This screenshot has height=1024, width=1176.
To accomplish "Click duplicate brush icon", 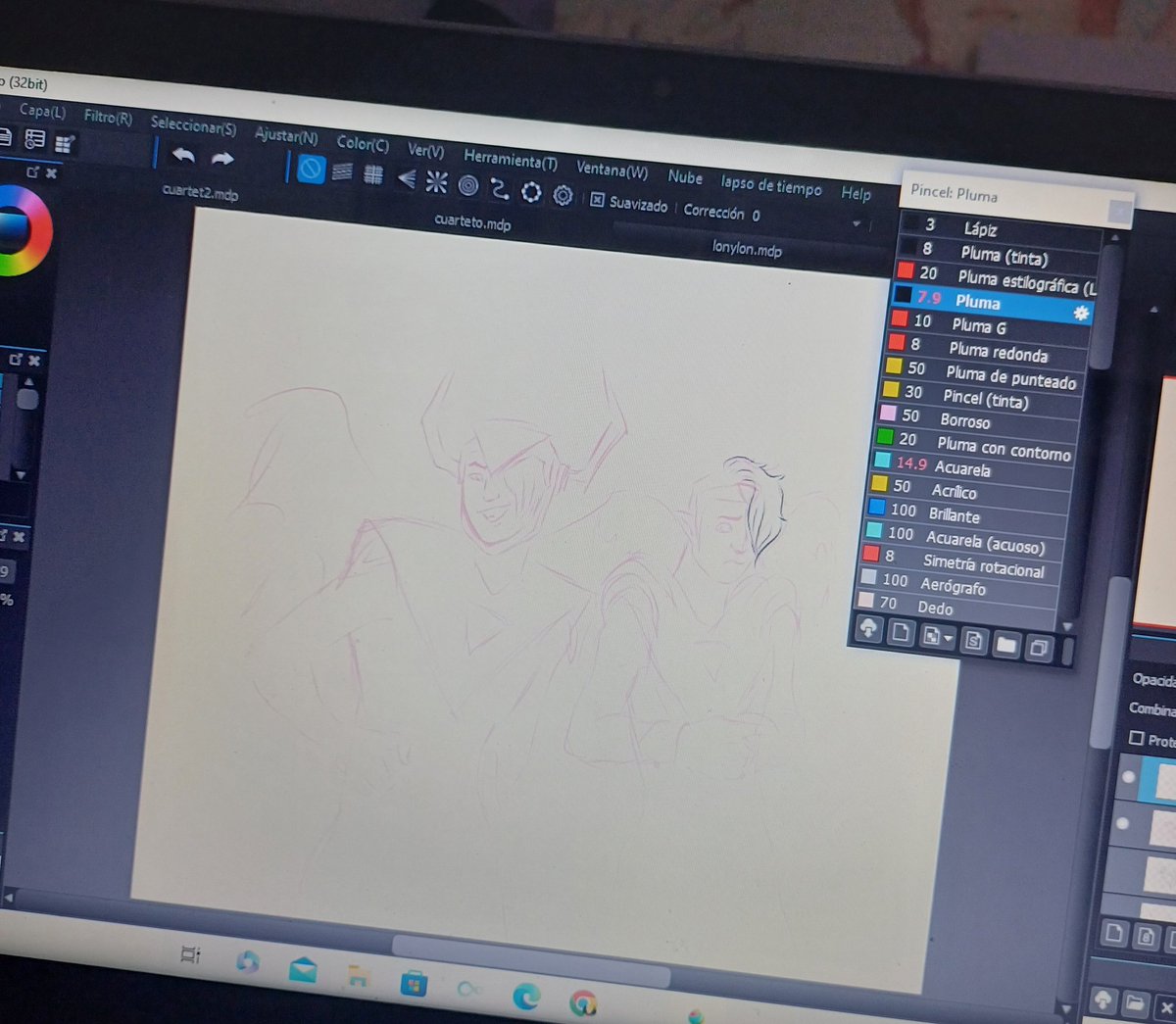I will (x=1039, y=648).
